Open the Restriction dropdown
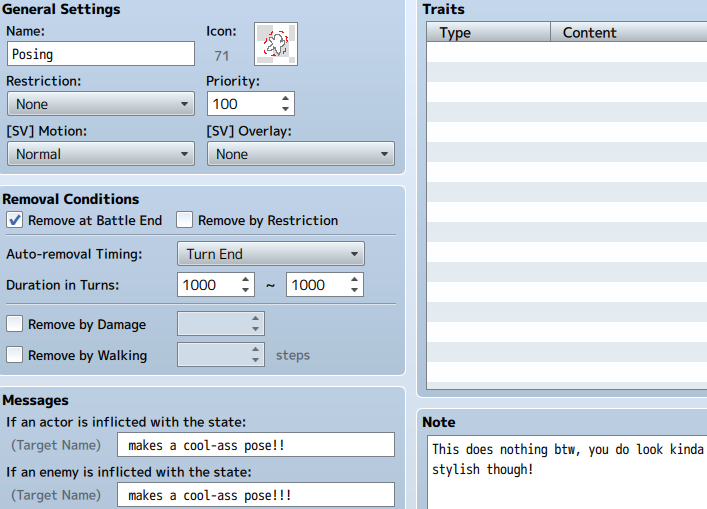Viewport: 707px width, 509px height. point(100,104)
